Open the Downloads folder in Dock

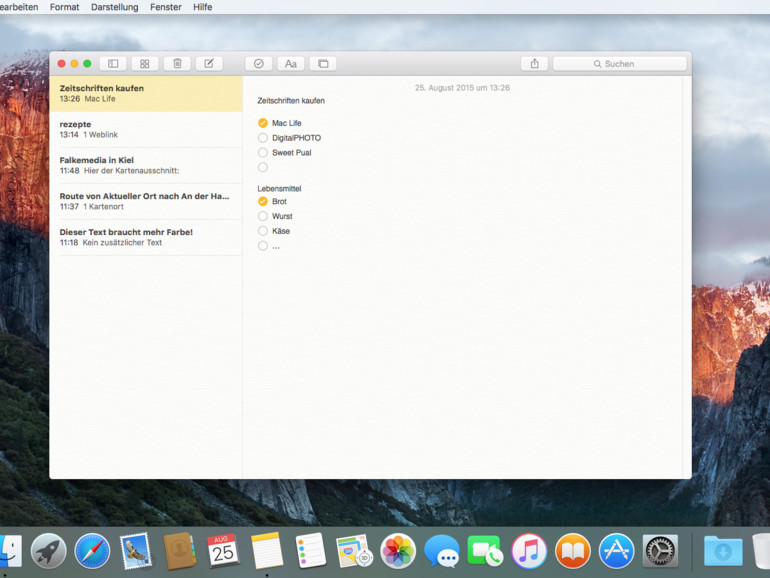[x=723, y=551]
